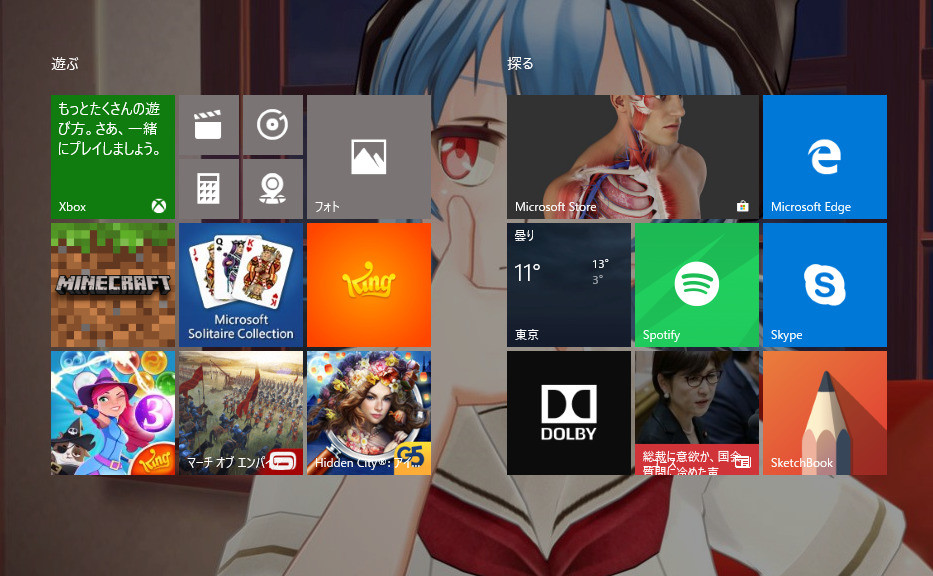Open the Camera webcam tile
933x576 pixels.
point(273,189)
